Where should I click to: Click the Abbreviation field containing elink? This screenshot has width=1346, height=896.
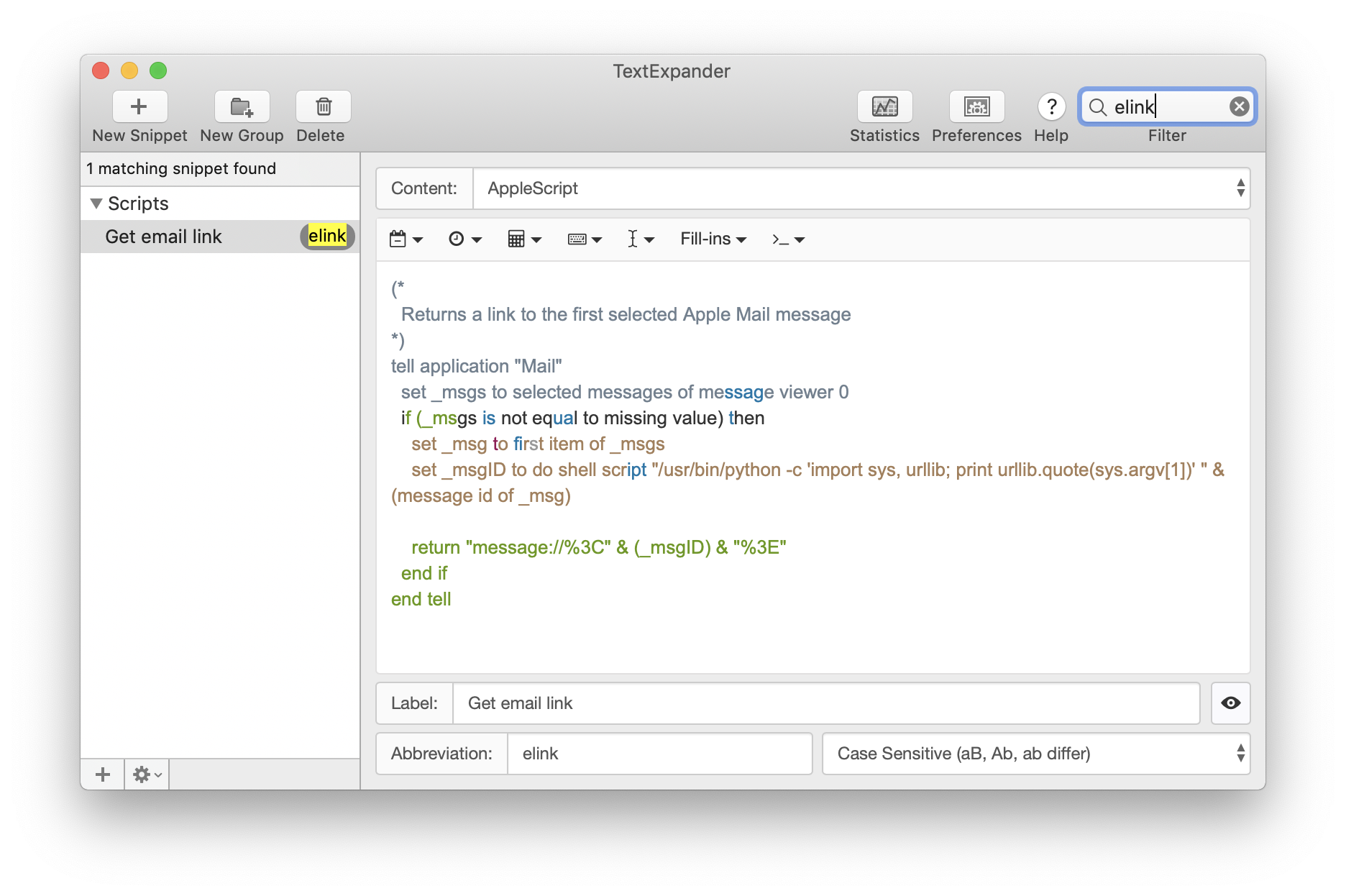click(x=659, y=754)
